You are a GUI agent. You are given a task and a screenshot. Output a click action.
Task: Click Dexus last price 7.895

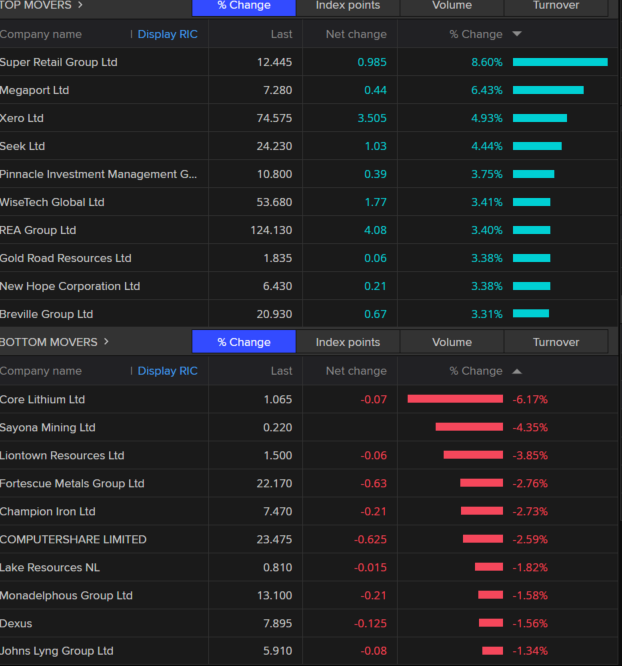(x=278, y=624)
